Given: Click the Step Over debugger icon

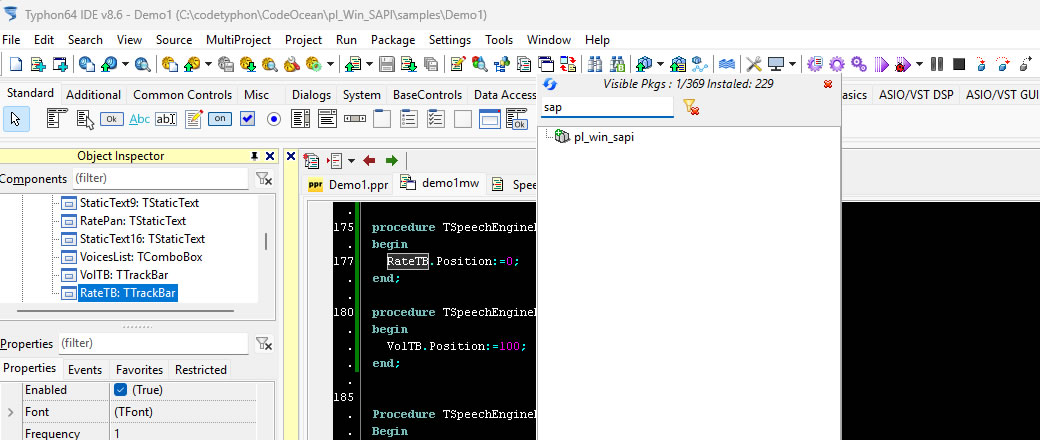Looking at the screenshot, I should pyautogui.click(x=1003, y=64).
